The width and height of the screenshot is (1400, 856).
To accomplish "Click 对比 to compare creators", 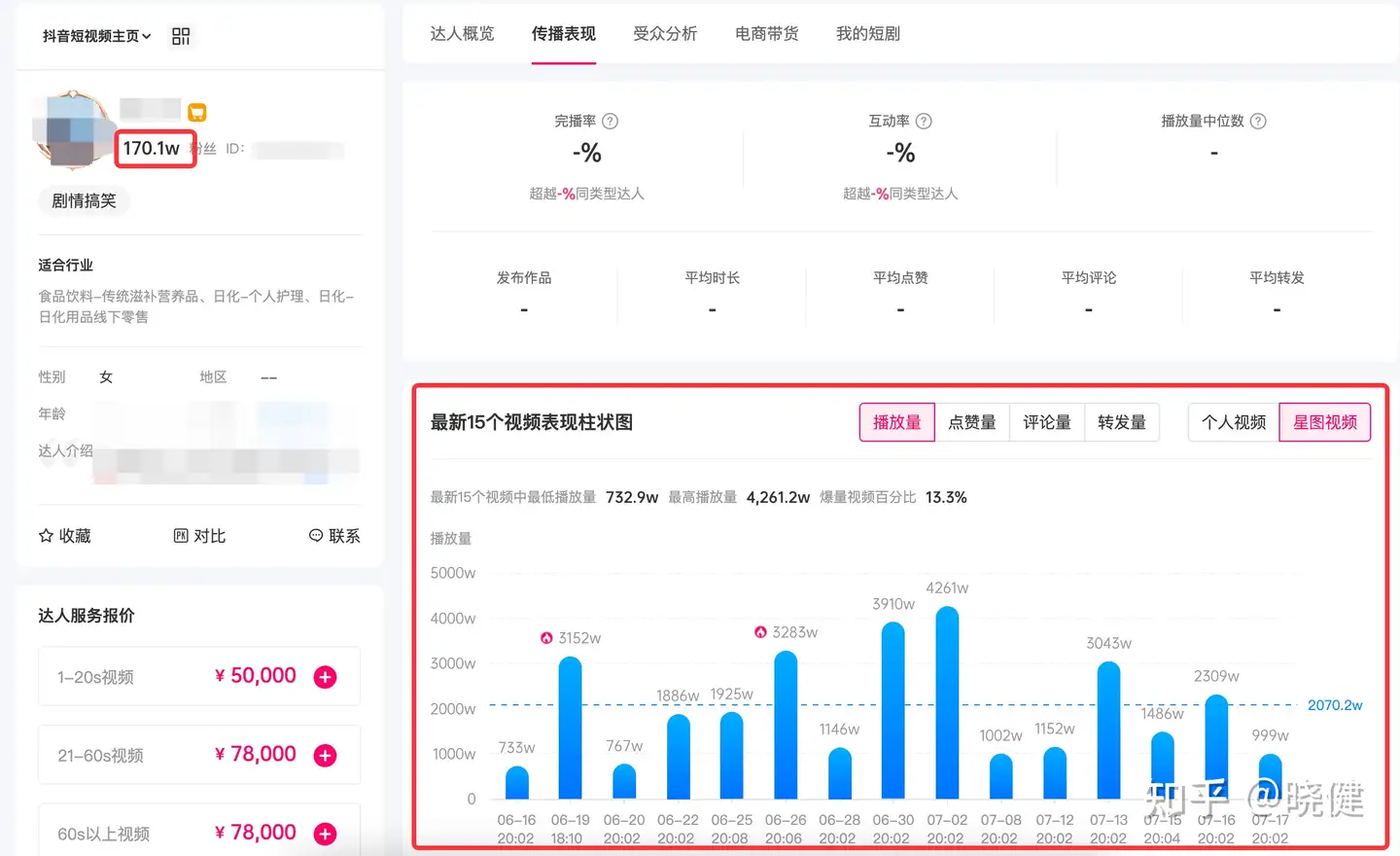I will click(x=199, y=536).
